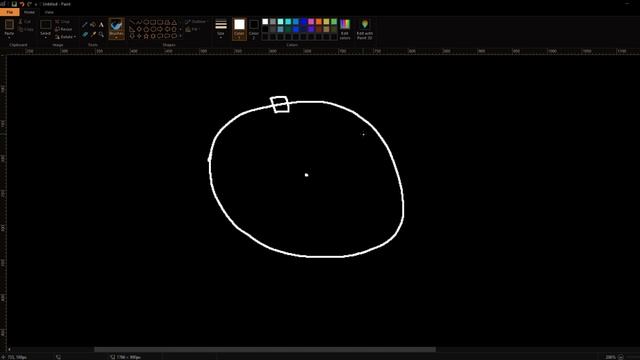This screenshot has height=360, width=640.
Task: Select the Oval shape
Action: point(146,22)
